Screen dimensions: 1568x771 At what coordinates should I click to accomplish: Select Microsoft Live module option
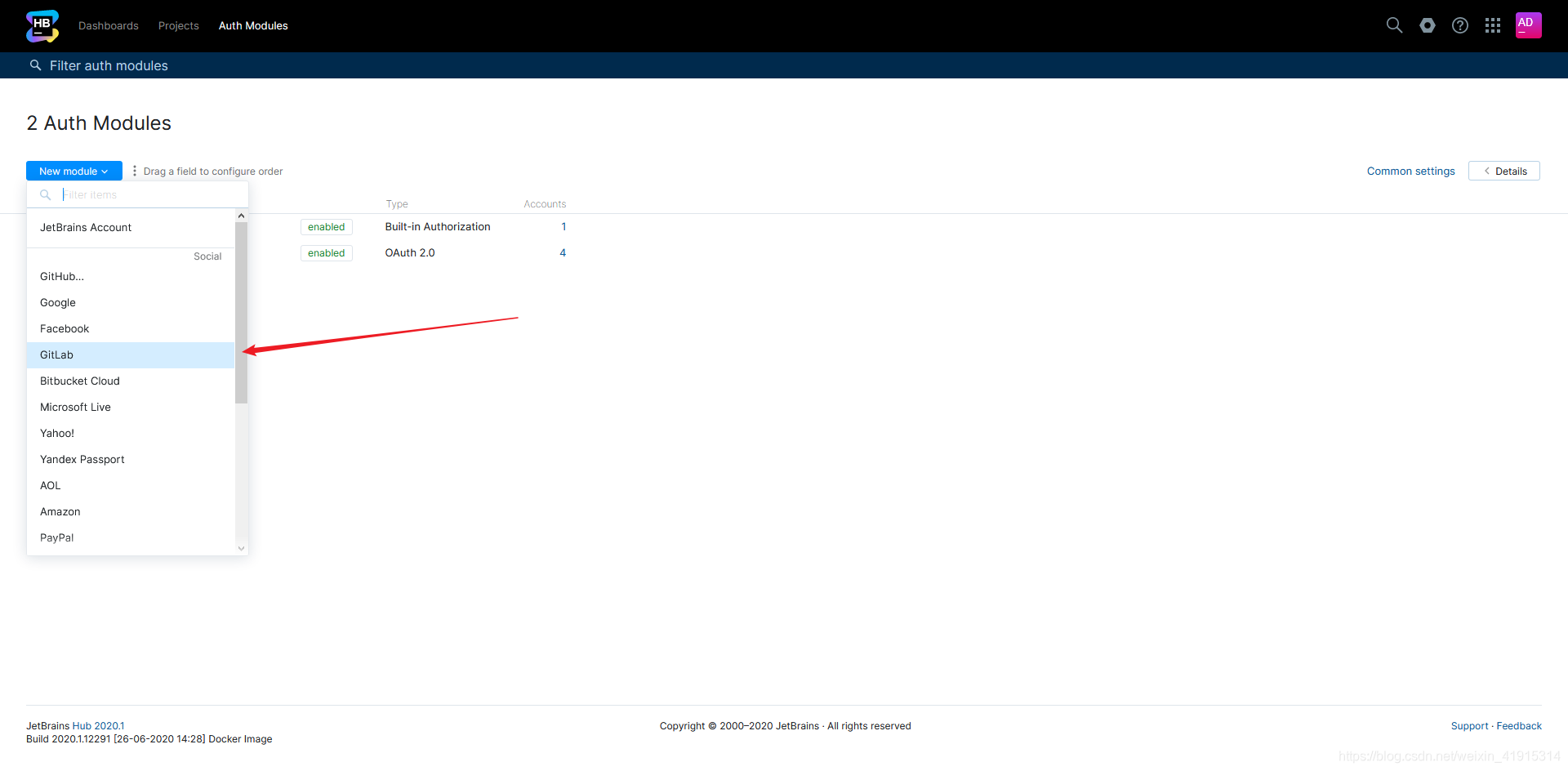pyautogui.click(x=131, y=407)
